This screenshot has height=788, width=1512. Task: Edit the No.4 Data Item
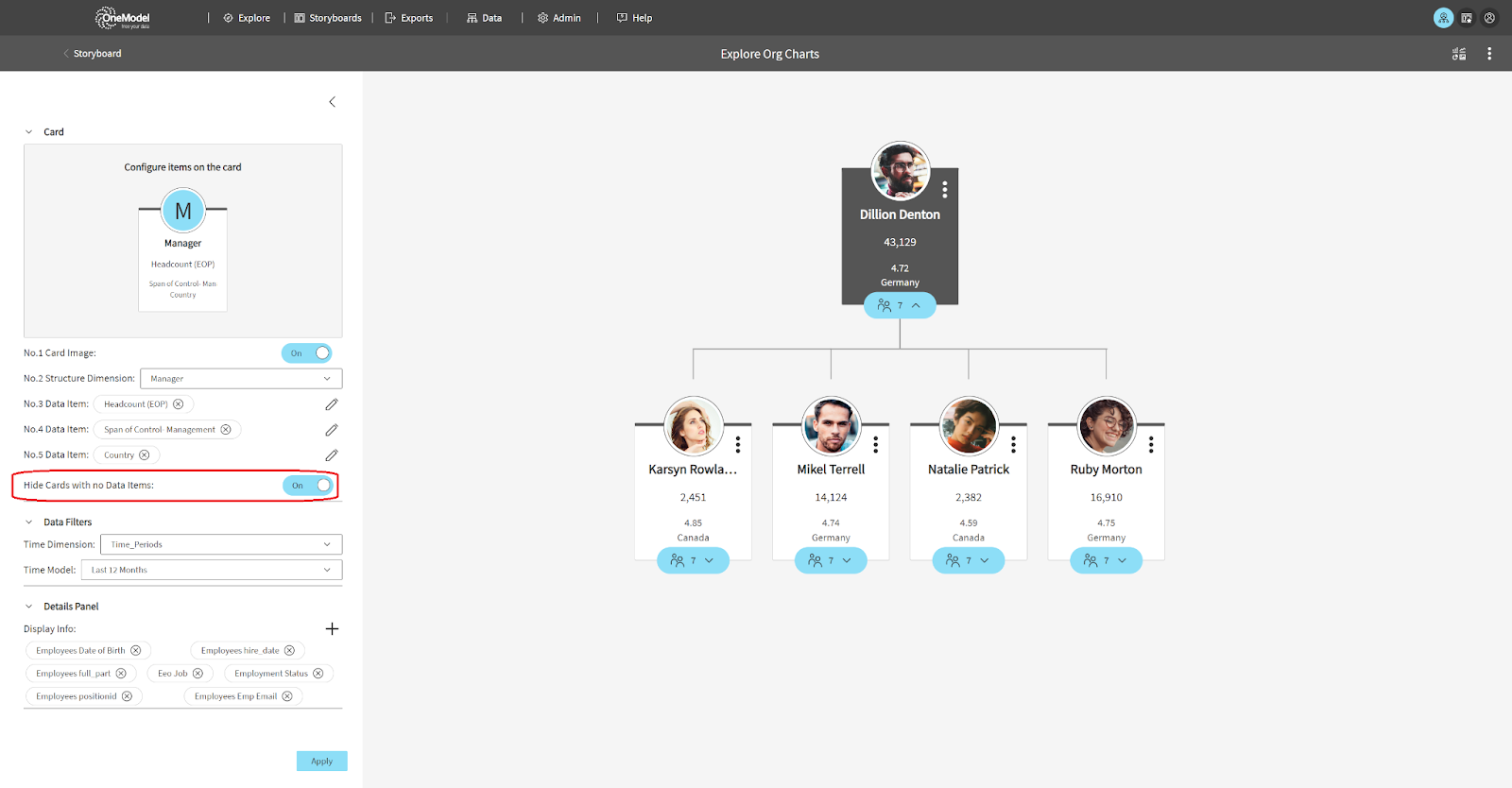coord(332,430)
